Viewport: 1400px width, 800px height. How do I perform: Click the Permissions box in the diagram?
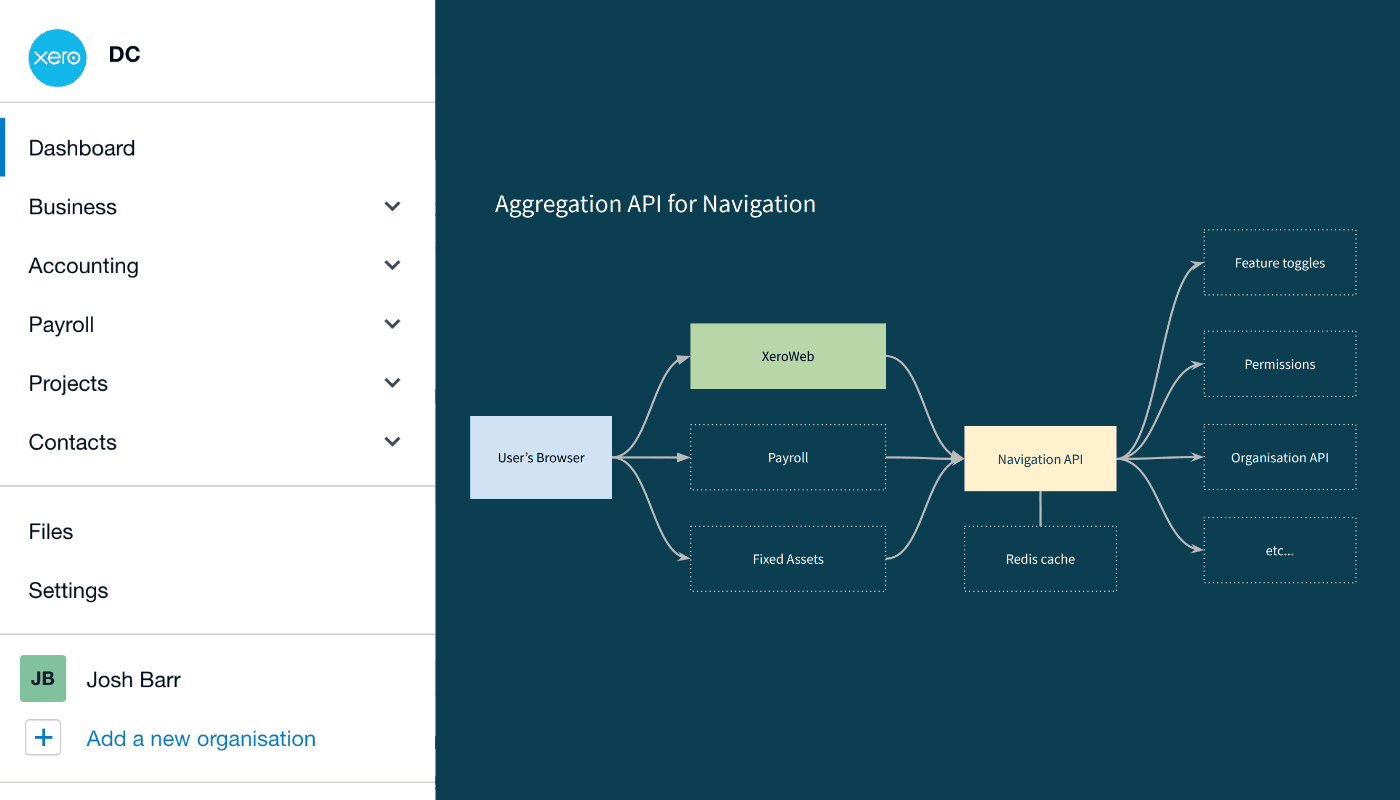[x=1280, y=364]
